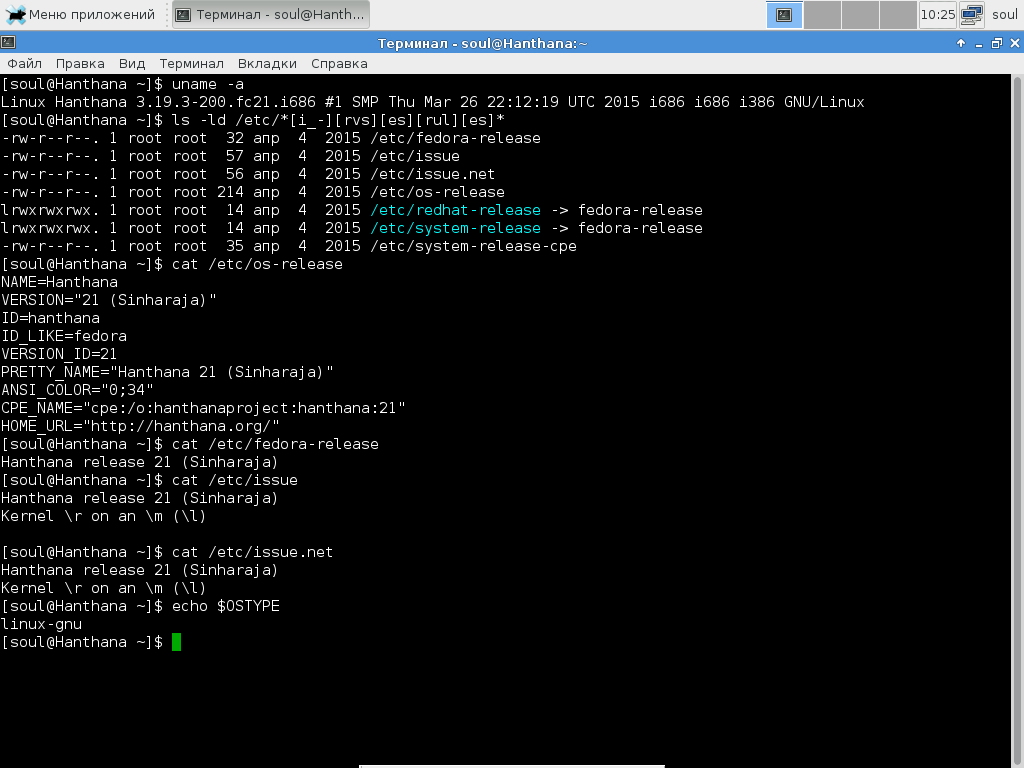
Task: Click the /etc/system-release symlink text
Action: click(x=455, y=228)
